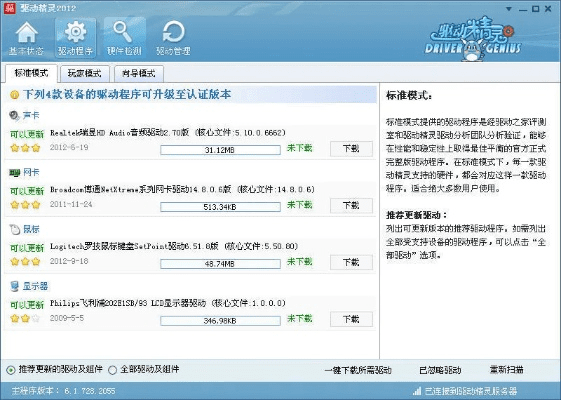Click the 显示器 monitor icon
The height and width of the screenshot is (400, 561).
15,286
